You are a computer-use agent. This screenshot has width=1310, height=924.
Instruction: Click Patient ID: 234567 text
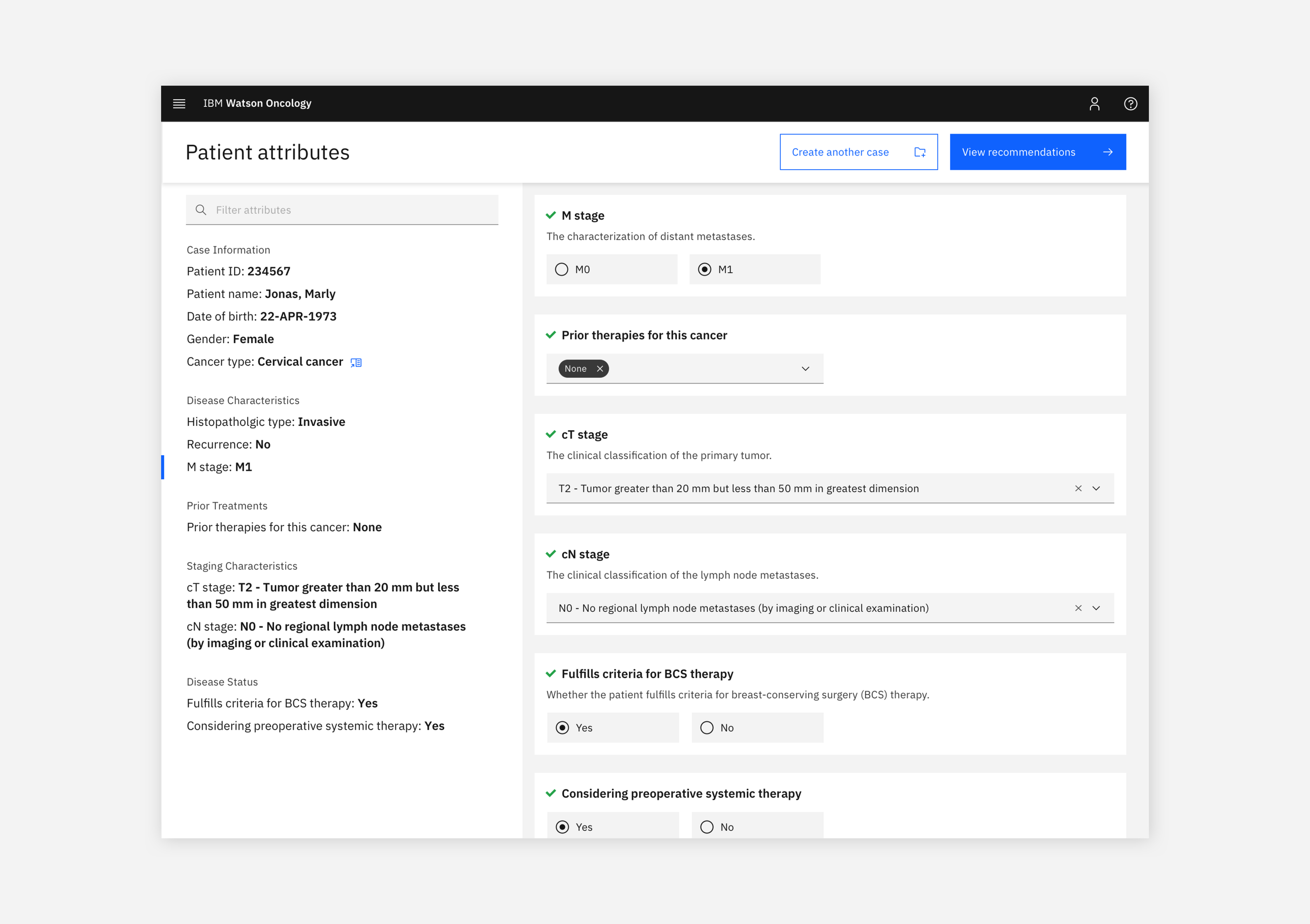[238, 271]
